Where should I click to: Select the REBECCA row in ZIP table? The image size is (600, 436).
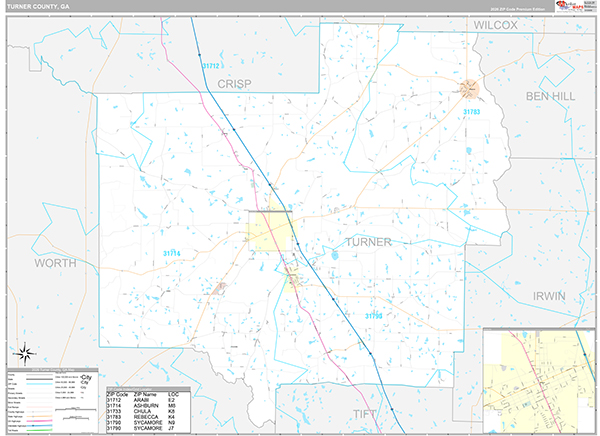click(x=148, y=417)
